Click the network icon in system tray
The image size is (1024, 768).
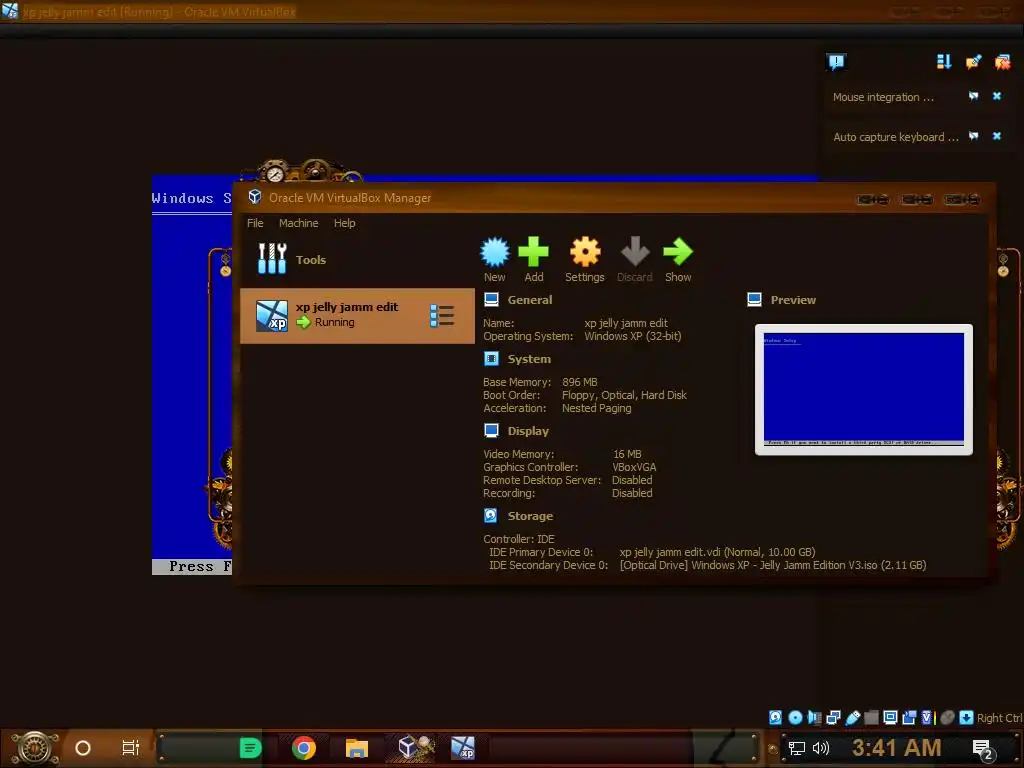click(796, 748)
